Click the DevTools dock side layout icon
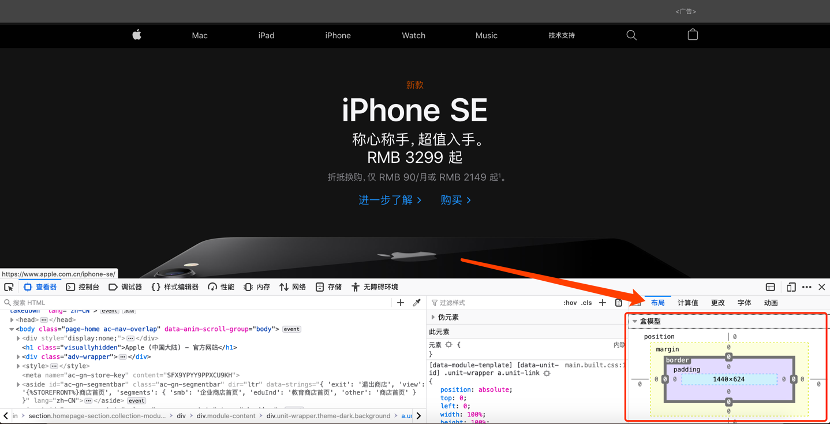Image resolution: width=830 pixels, height=424 pixels. point(771,287)
